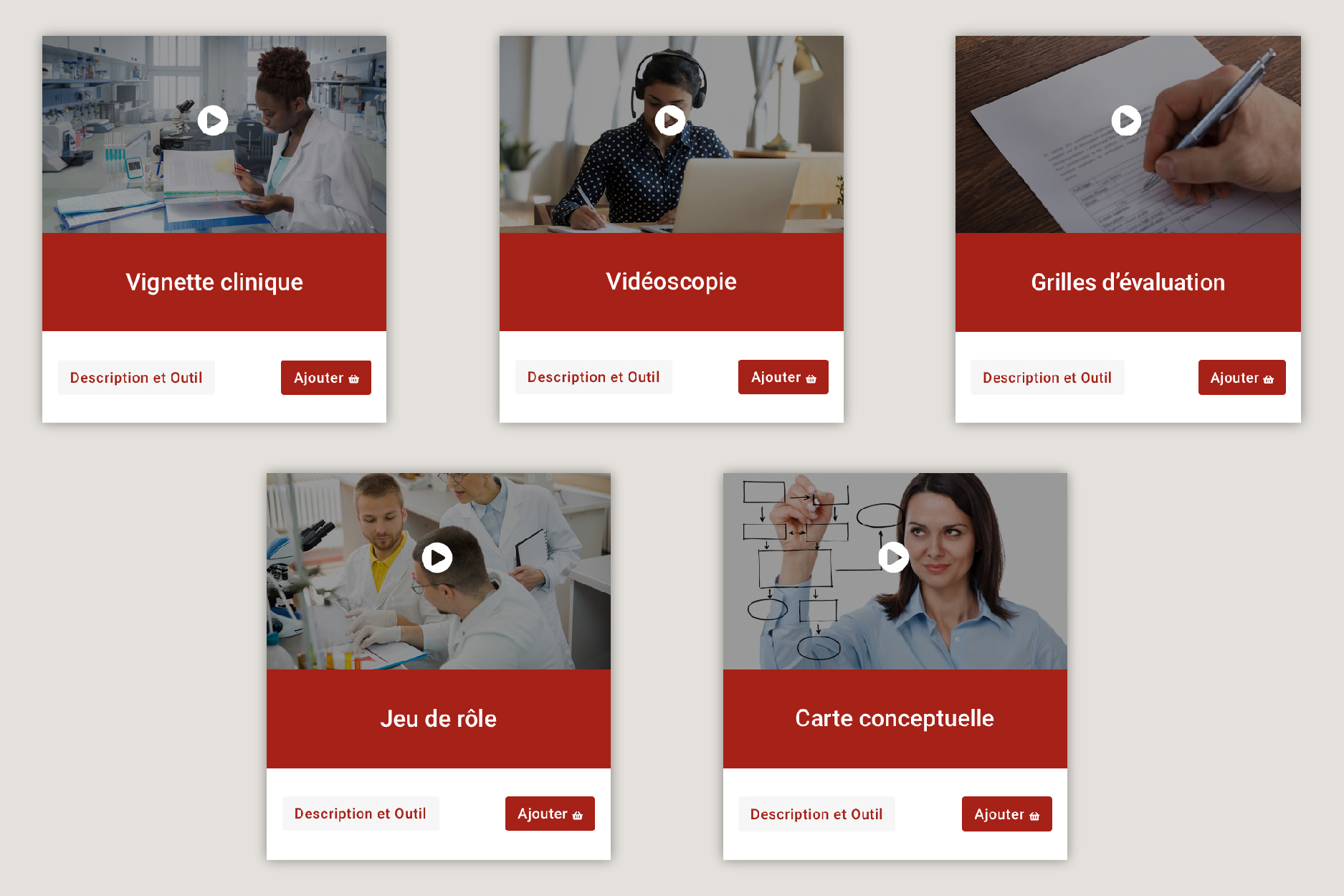Open Description et Outil for Carte conceptuelle
Image resolution: width=1344 pixels, height=896 pixels.
click(x=816, y=814)
